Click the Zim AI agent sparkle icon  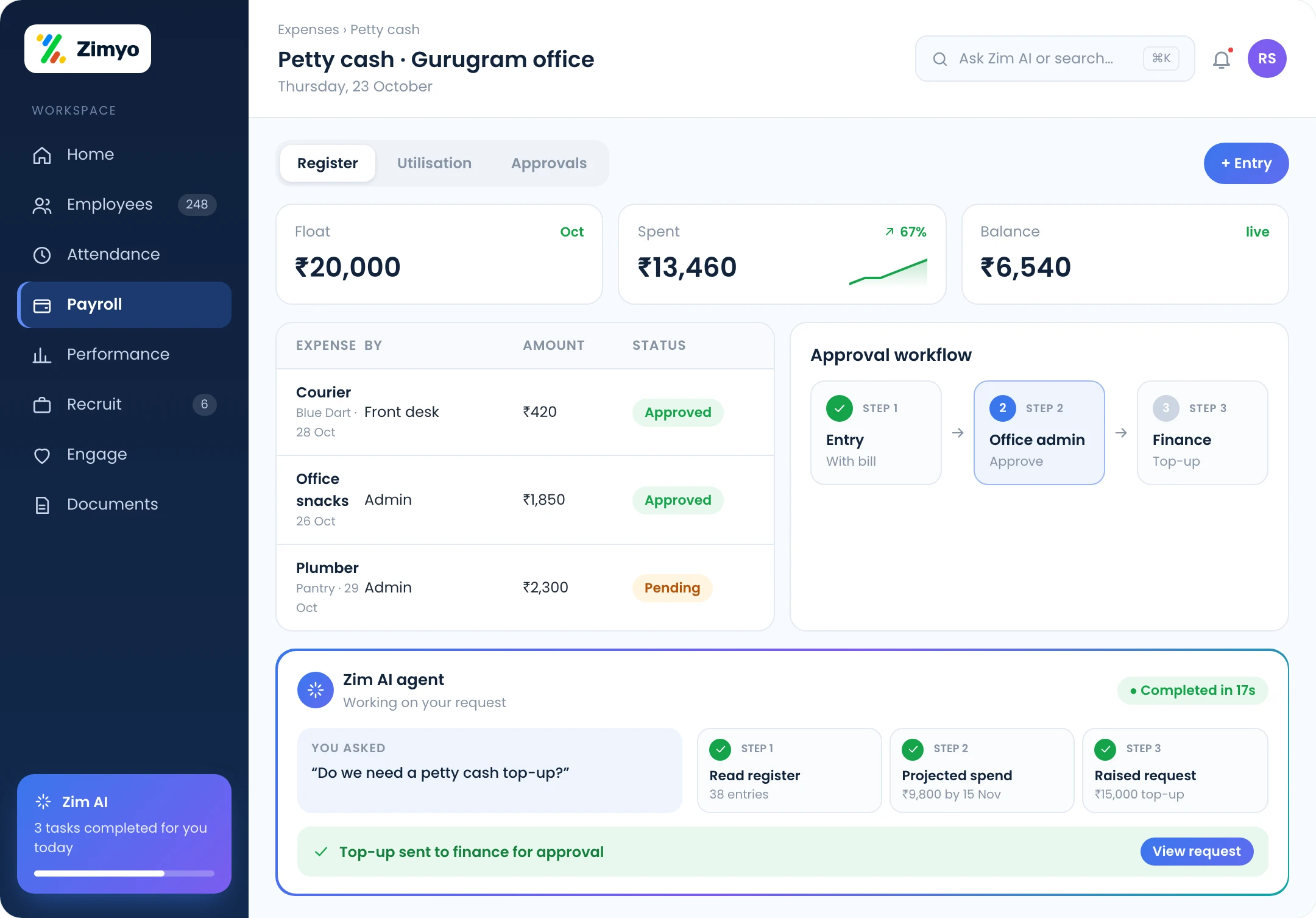pos(316,690)
